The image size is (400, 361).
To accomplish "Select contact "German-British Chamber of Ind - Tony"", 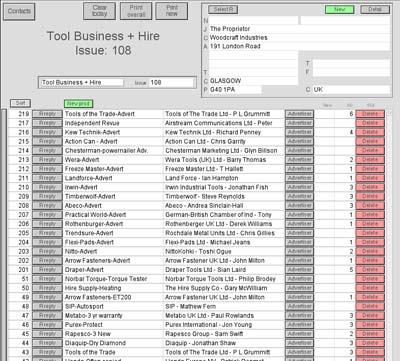I will [x=218, y=215].
